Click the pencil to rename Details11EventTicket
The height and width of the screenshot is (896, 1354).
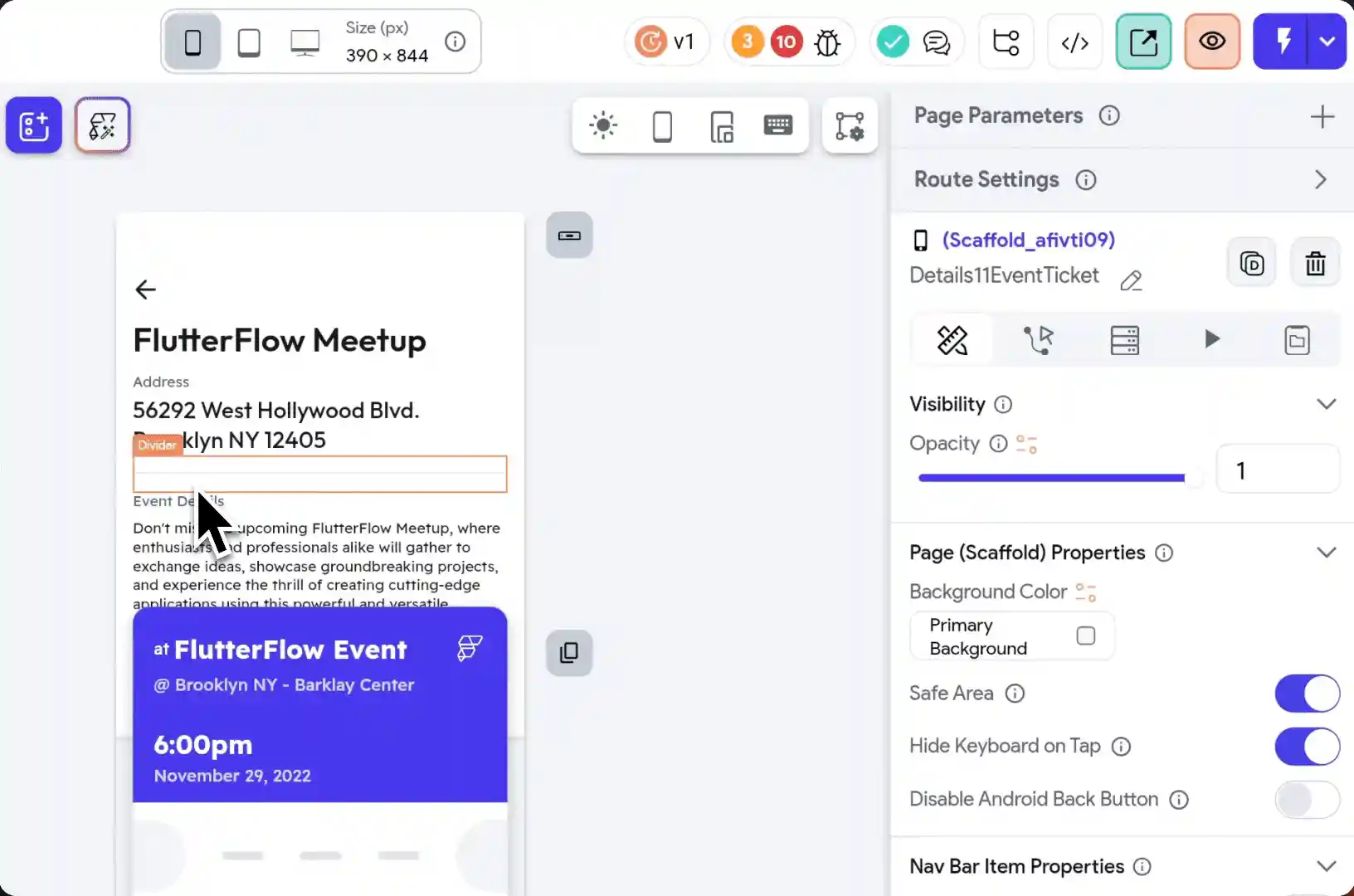[1131, 280]
